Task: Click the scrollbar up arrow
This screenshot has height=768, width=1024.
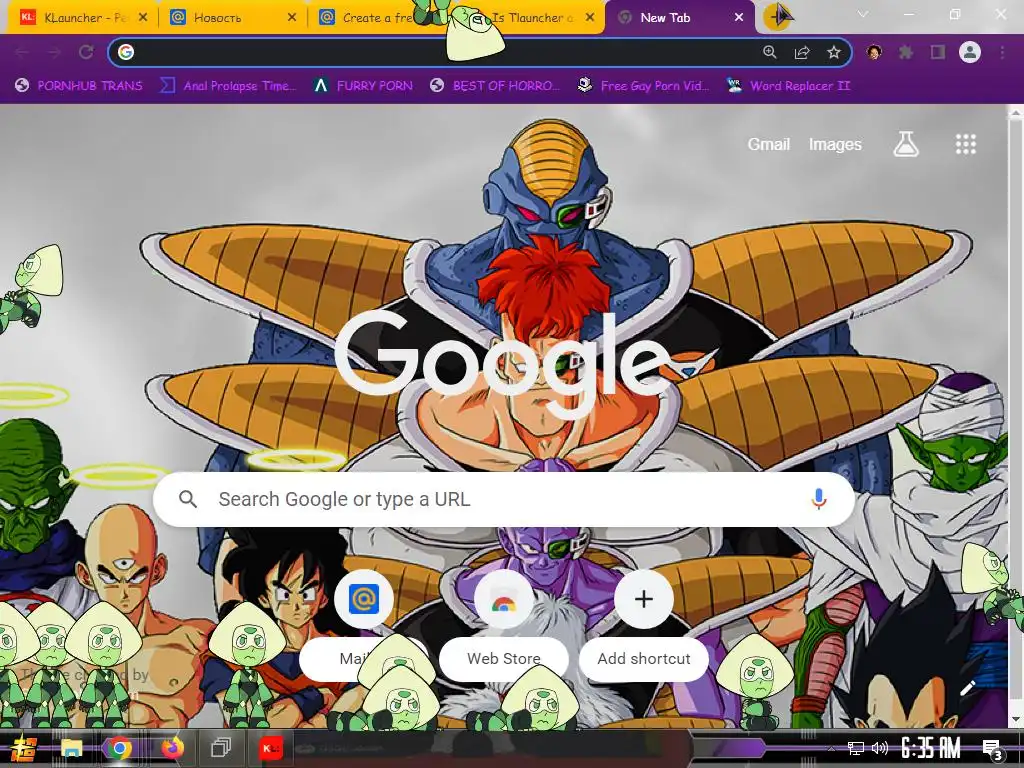Action: (1016, 113)
